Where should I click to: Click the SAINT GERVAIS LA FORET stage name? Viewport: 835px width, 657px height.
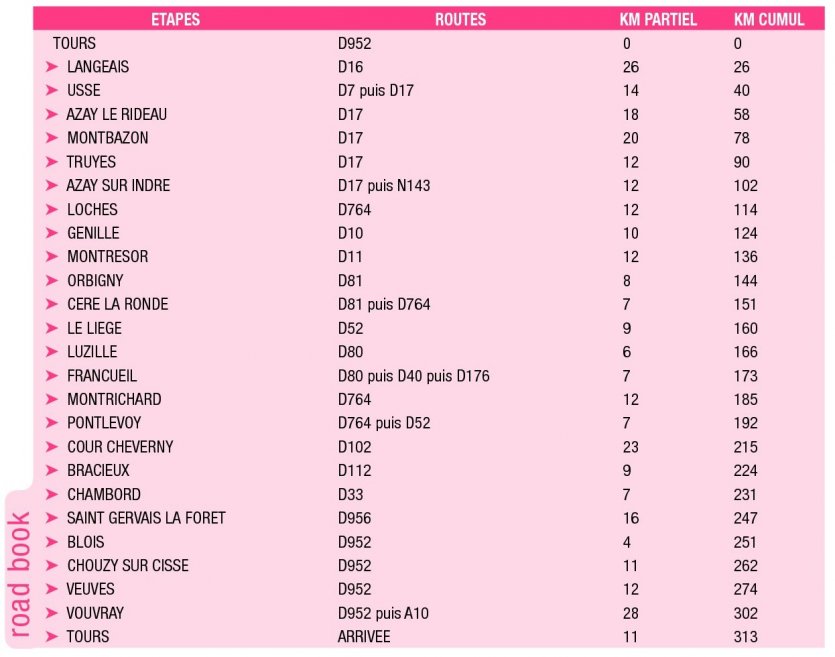click(x=146, y=518)
